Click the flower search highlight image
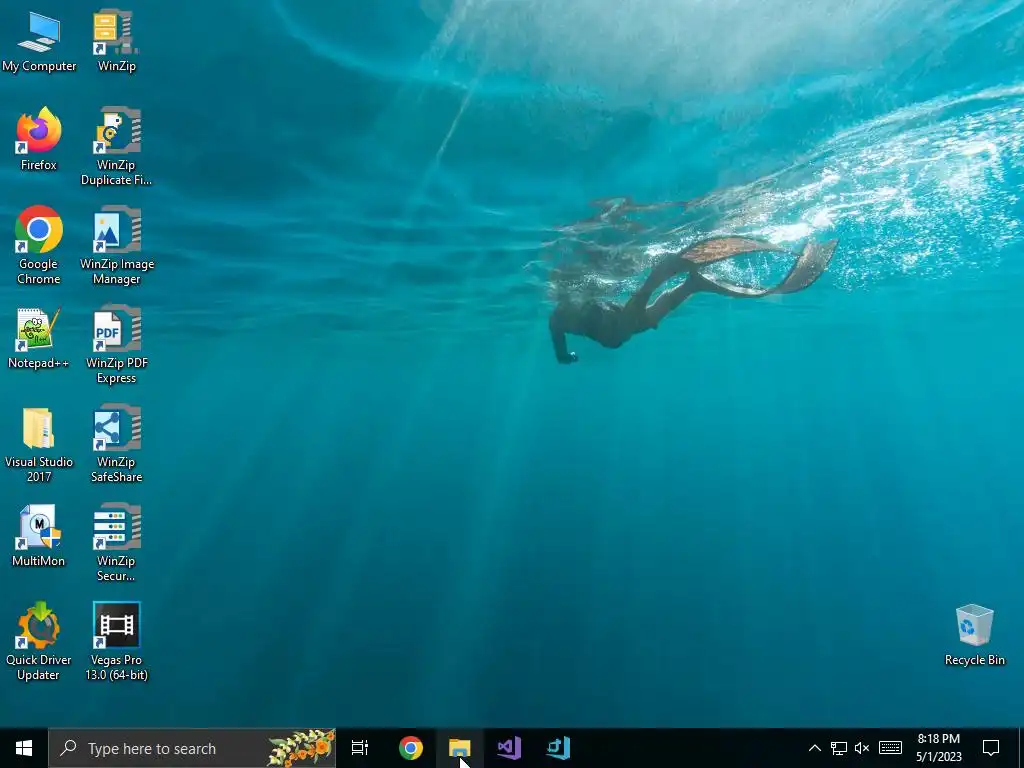Screen dimensions: 1024x768 (x=302, y=748)
